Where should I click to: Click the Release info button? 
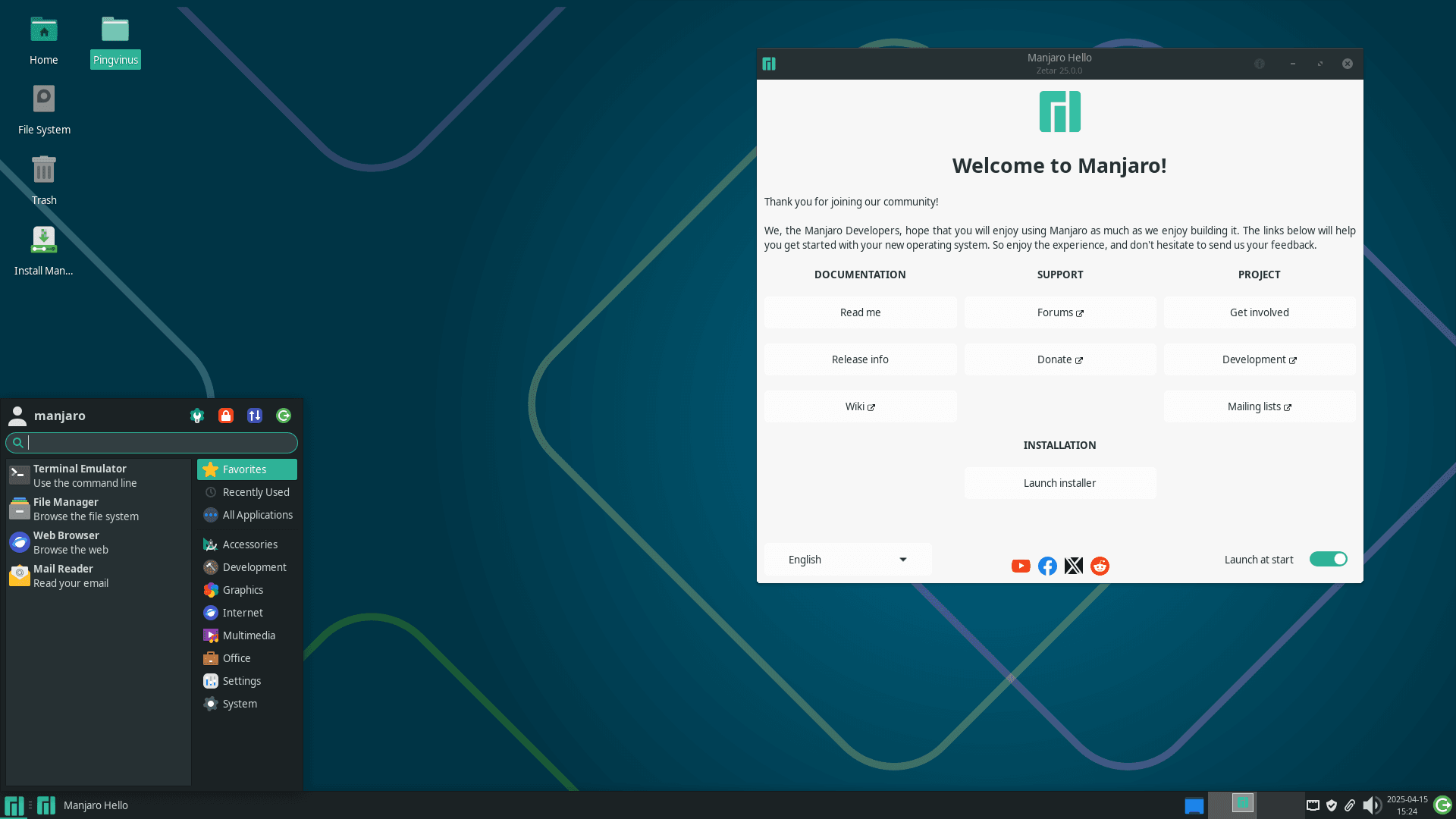click(860, 359)
